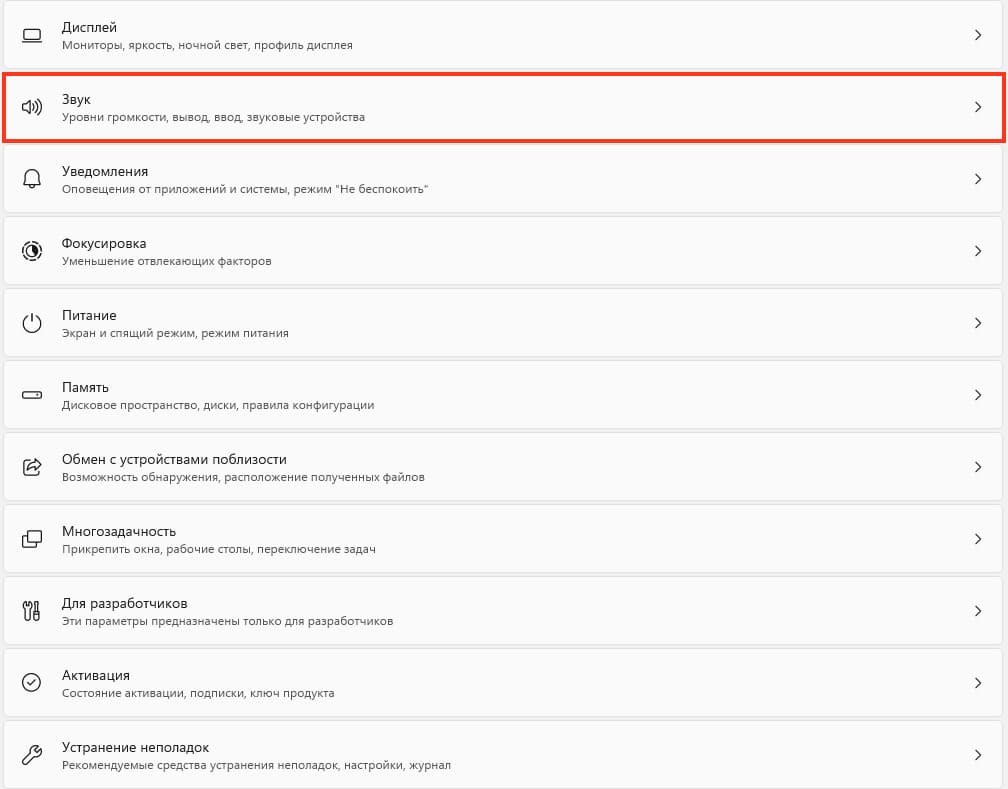Click the Память storage drive icon
Image resolution: width=1008 pixels, height=789 pixels.
(32, 395)
